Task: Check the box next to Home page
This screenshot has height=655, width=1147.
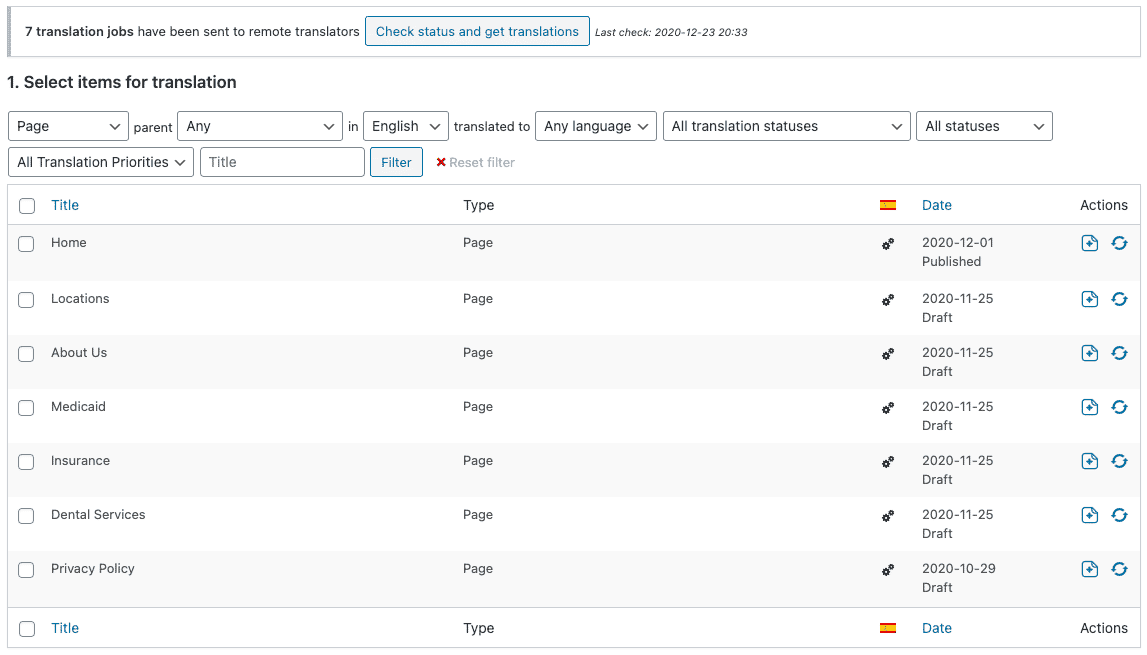Action: [27, 244]
